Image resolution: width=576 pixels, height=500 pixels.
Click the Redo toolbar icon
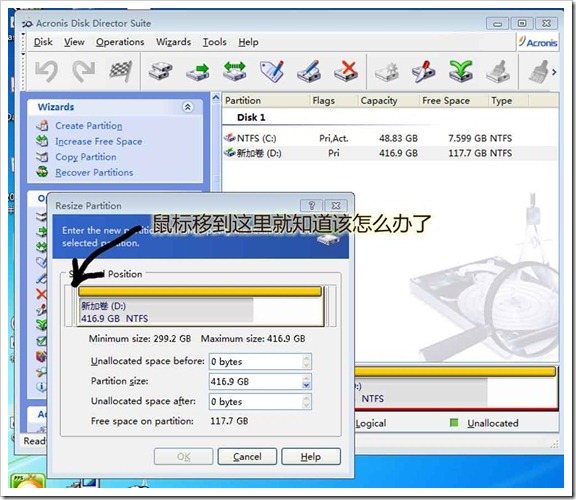click(84, 71)
